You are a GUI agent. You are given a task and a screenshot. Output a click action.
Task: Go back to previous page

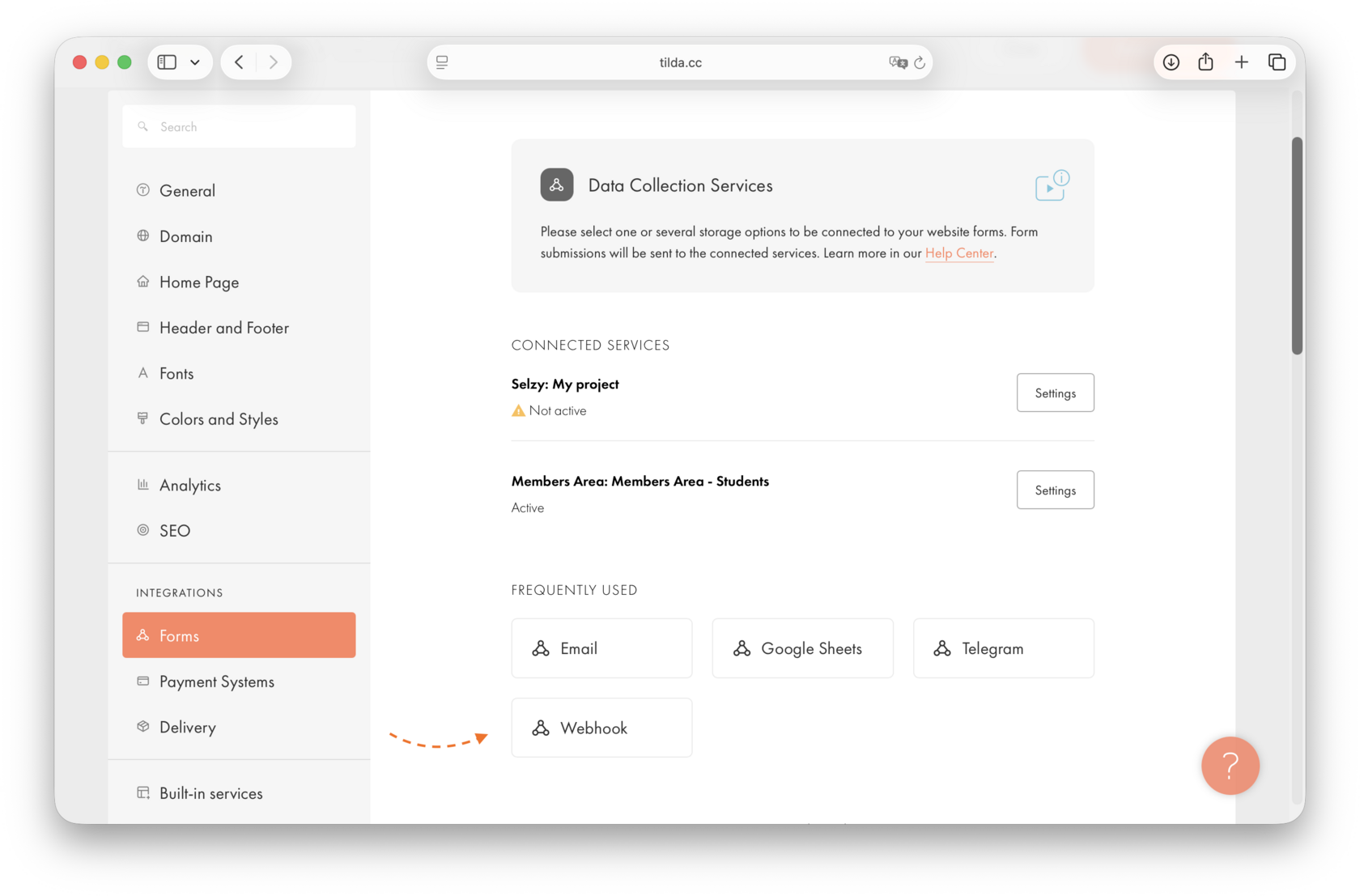click(239, 62)
